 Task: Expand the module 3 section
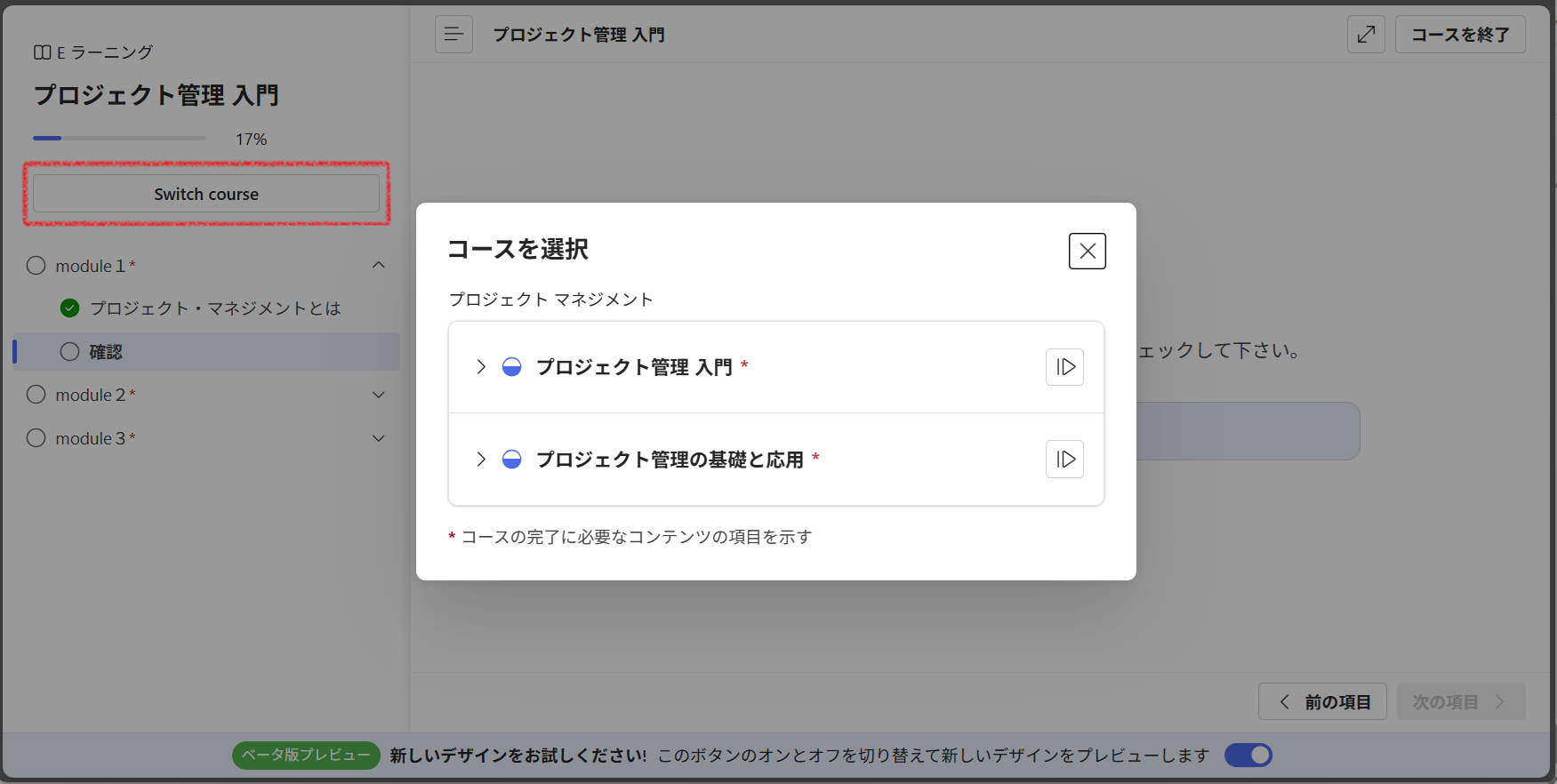(379, 438)
